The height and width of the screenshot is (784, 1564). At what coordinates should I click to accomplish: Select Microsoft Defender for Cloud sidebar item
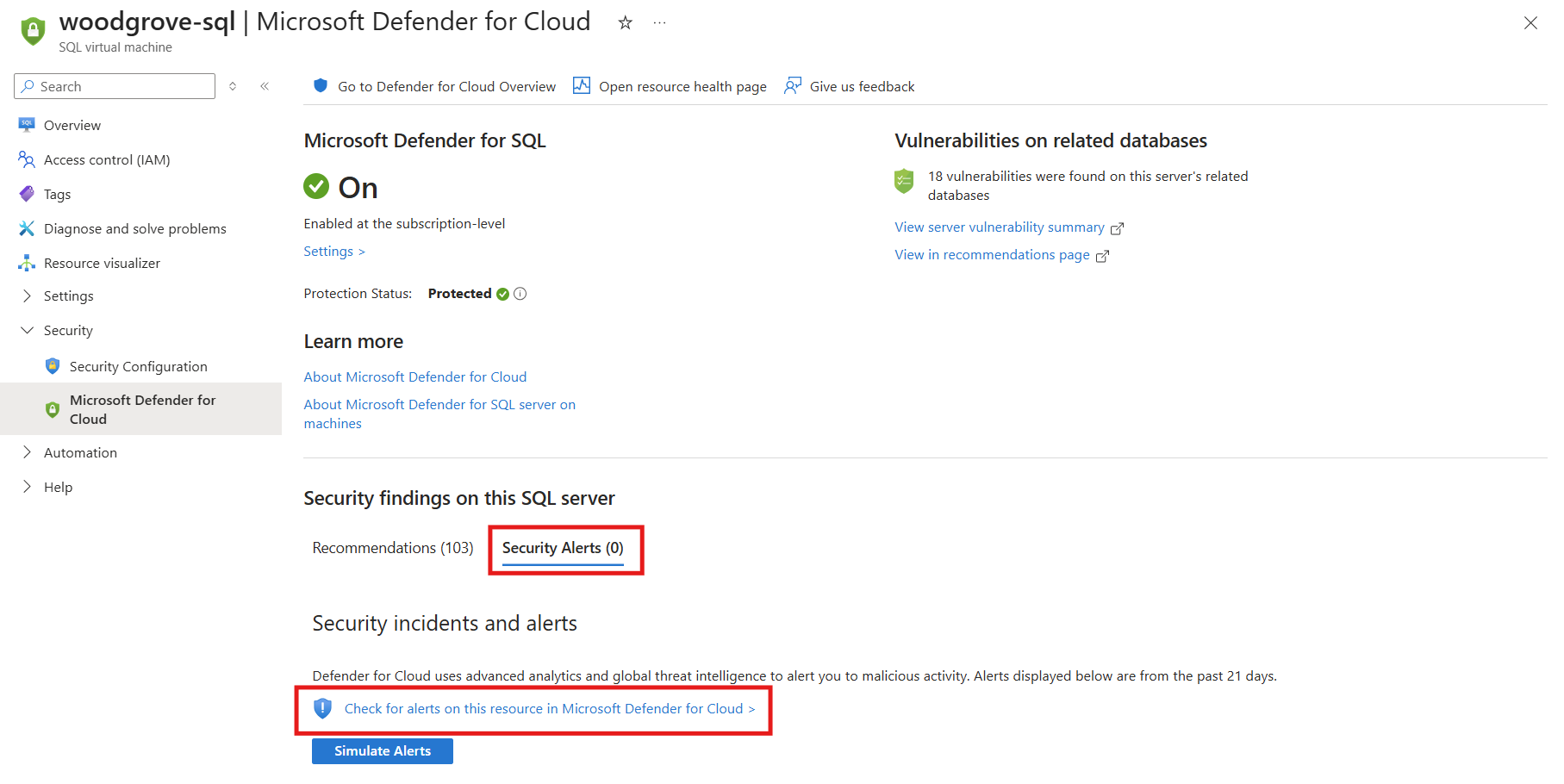pos(141,409)
